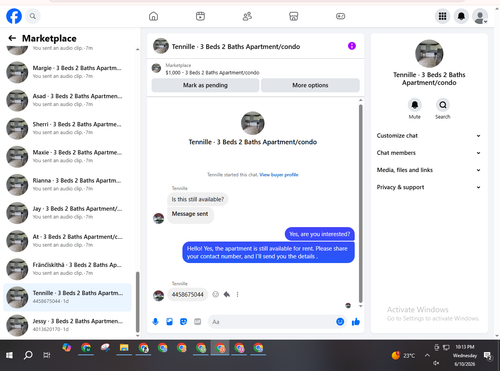Open Windows taskbar search
Screen dimensions: 500x371
coord(28,355)
